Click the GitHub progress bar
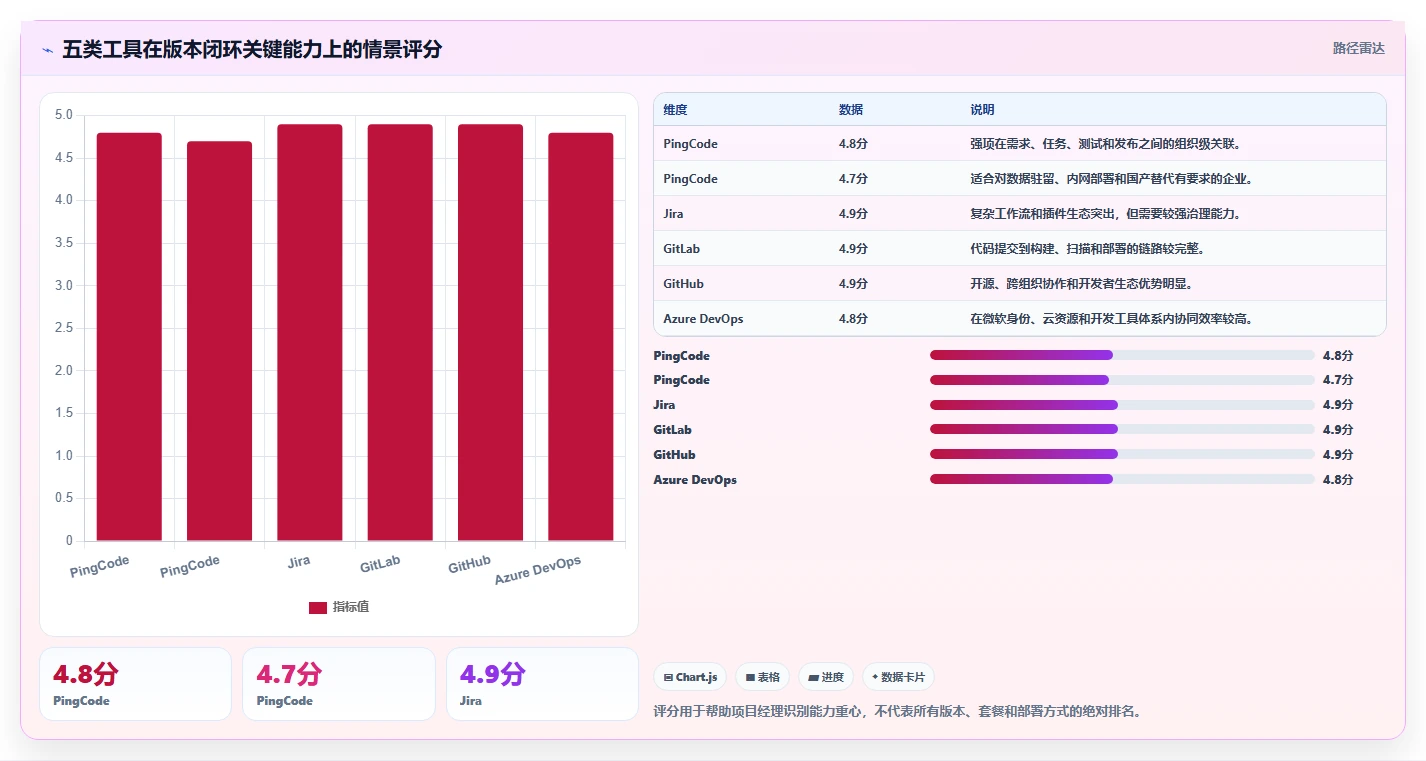Image resolution: width=1426 pixels, height=761 pixels. (x=1122, y=455)
